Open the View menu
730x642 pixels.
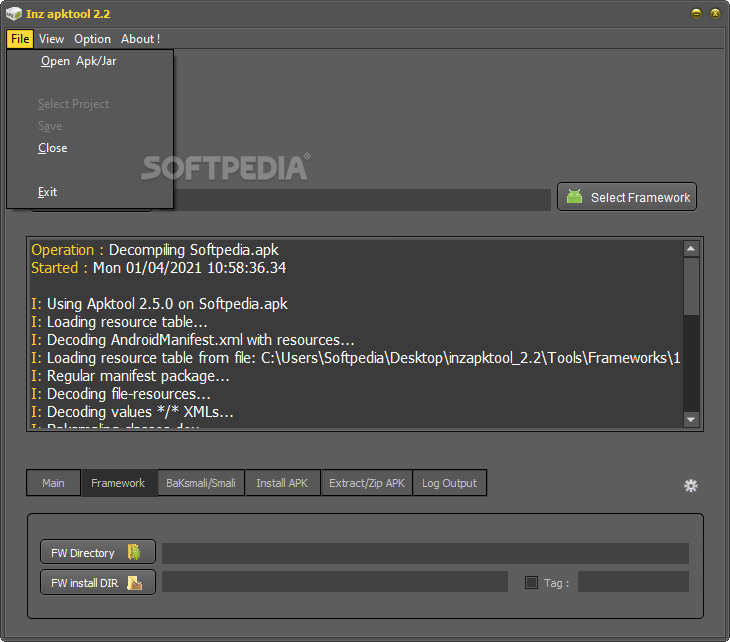point(51,39)
